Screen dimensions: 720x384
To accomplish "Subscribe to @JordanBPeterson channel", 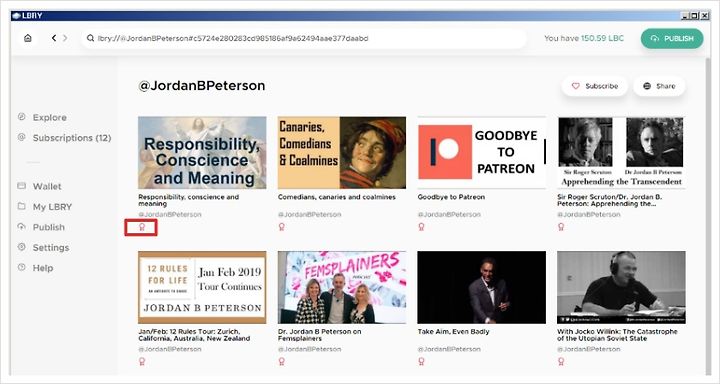I will [594, 86].
